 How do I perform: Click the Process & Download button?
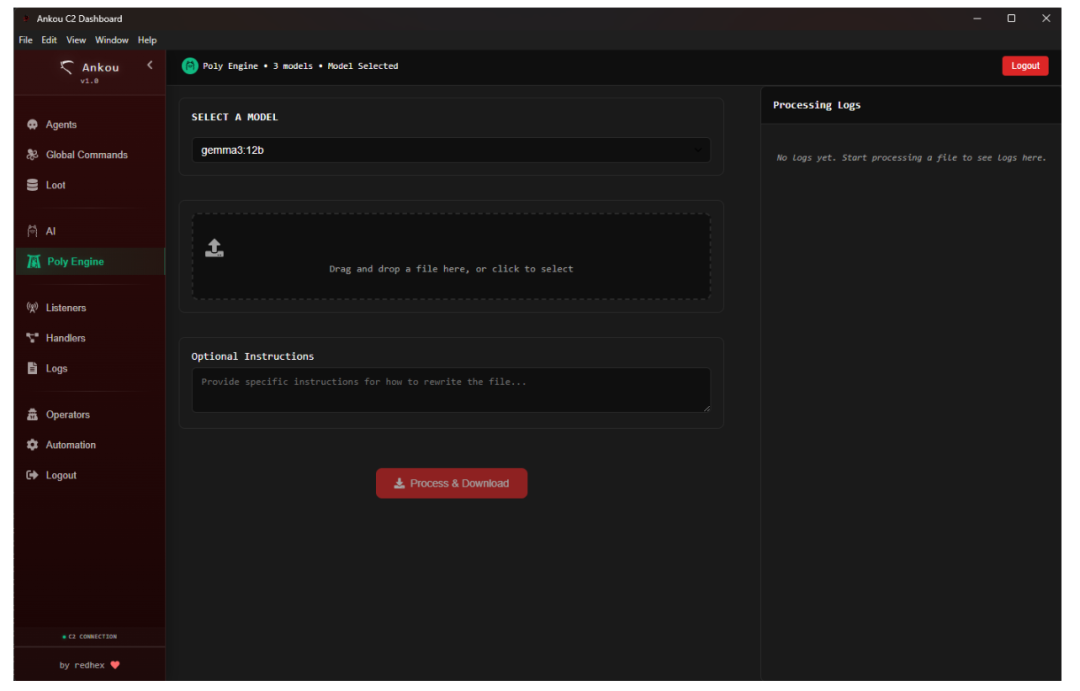tap(452, 484)
